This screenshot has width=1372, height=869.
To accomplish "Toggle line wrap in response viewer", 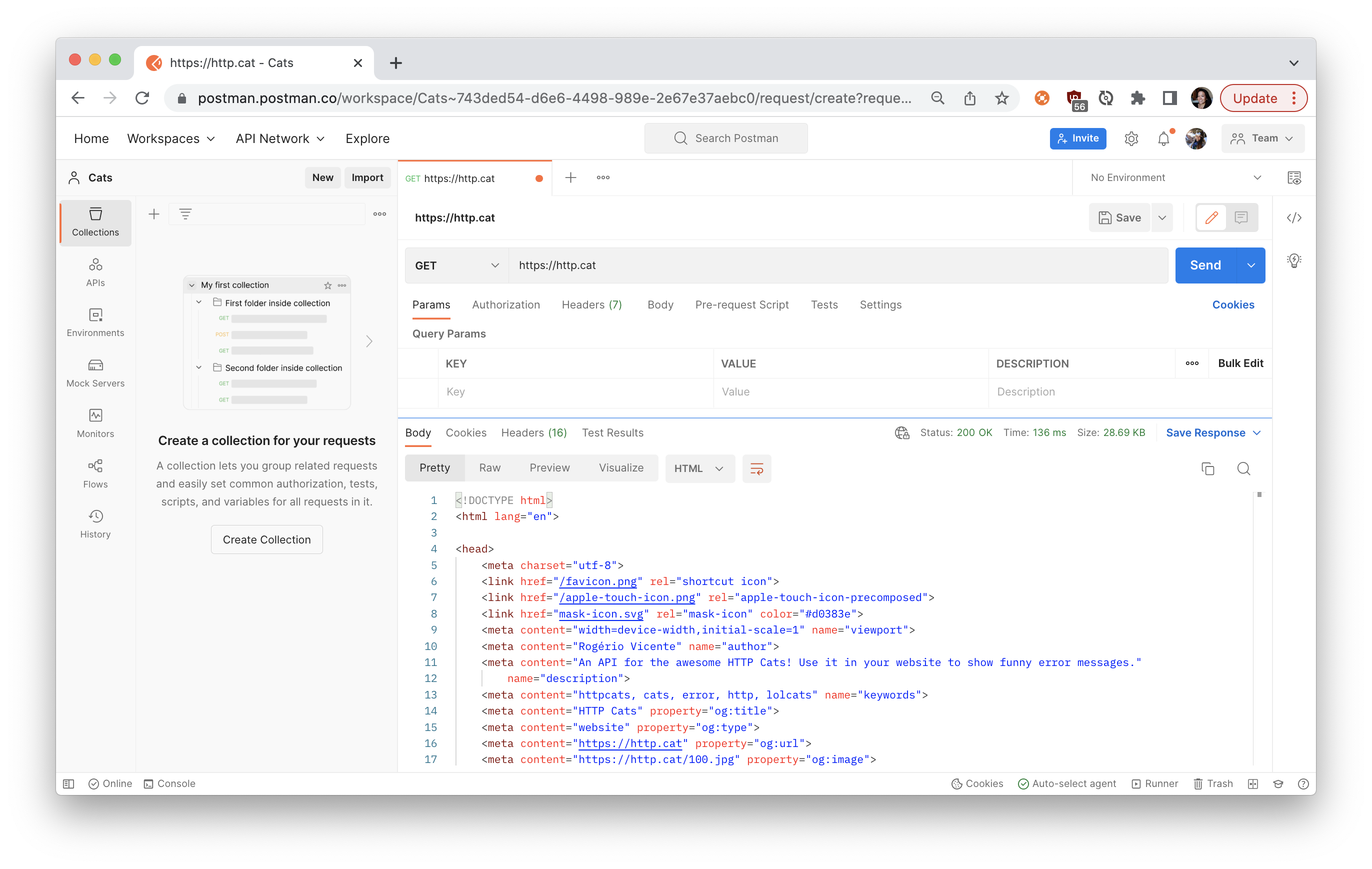I will (756, 468).
